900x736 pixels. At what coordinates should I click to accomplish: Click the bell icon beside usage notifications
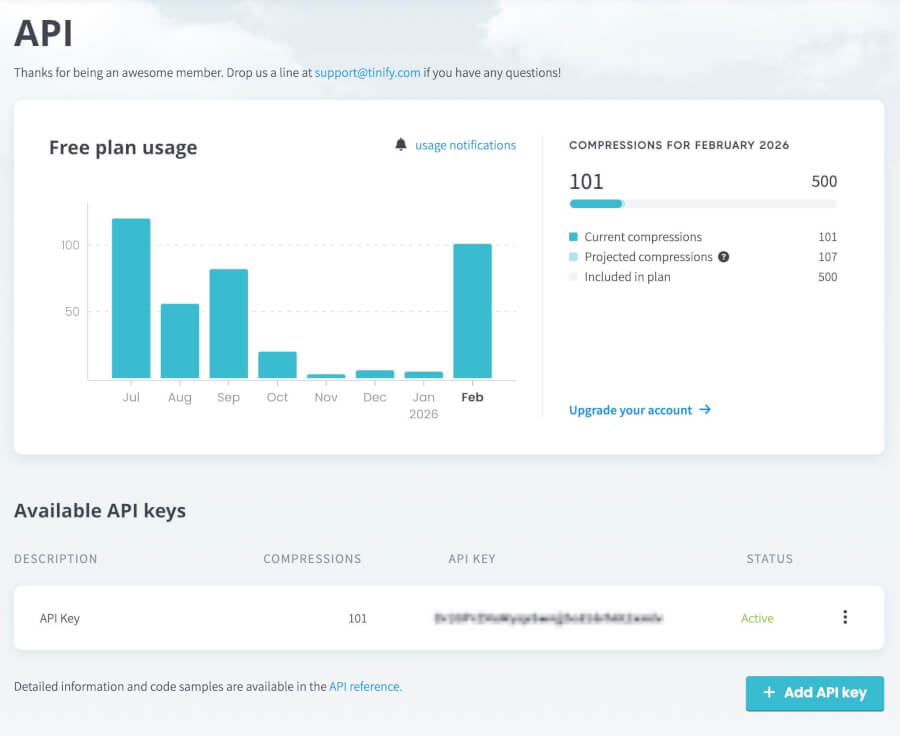point(401,145)
